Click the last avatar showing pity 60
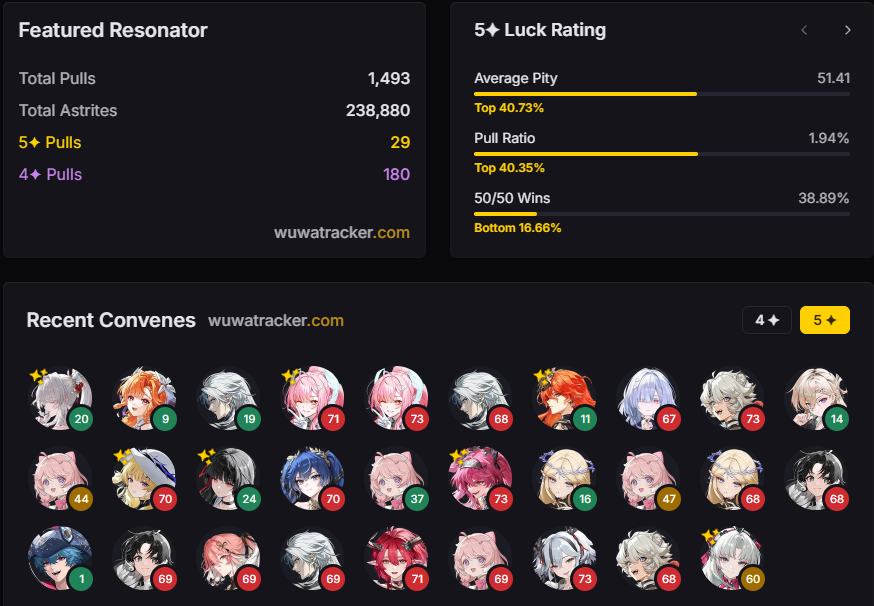This screenshot has height=606, width=874. point(732,559)
